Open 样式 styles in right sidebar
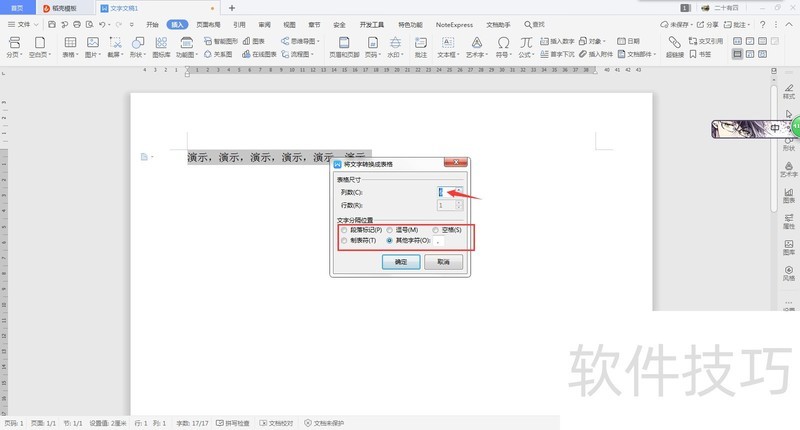Viewport: 800px width, 430px height. [789, 91]
